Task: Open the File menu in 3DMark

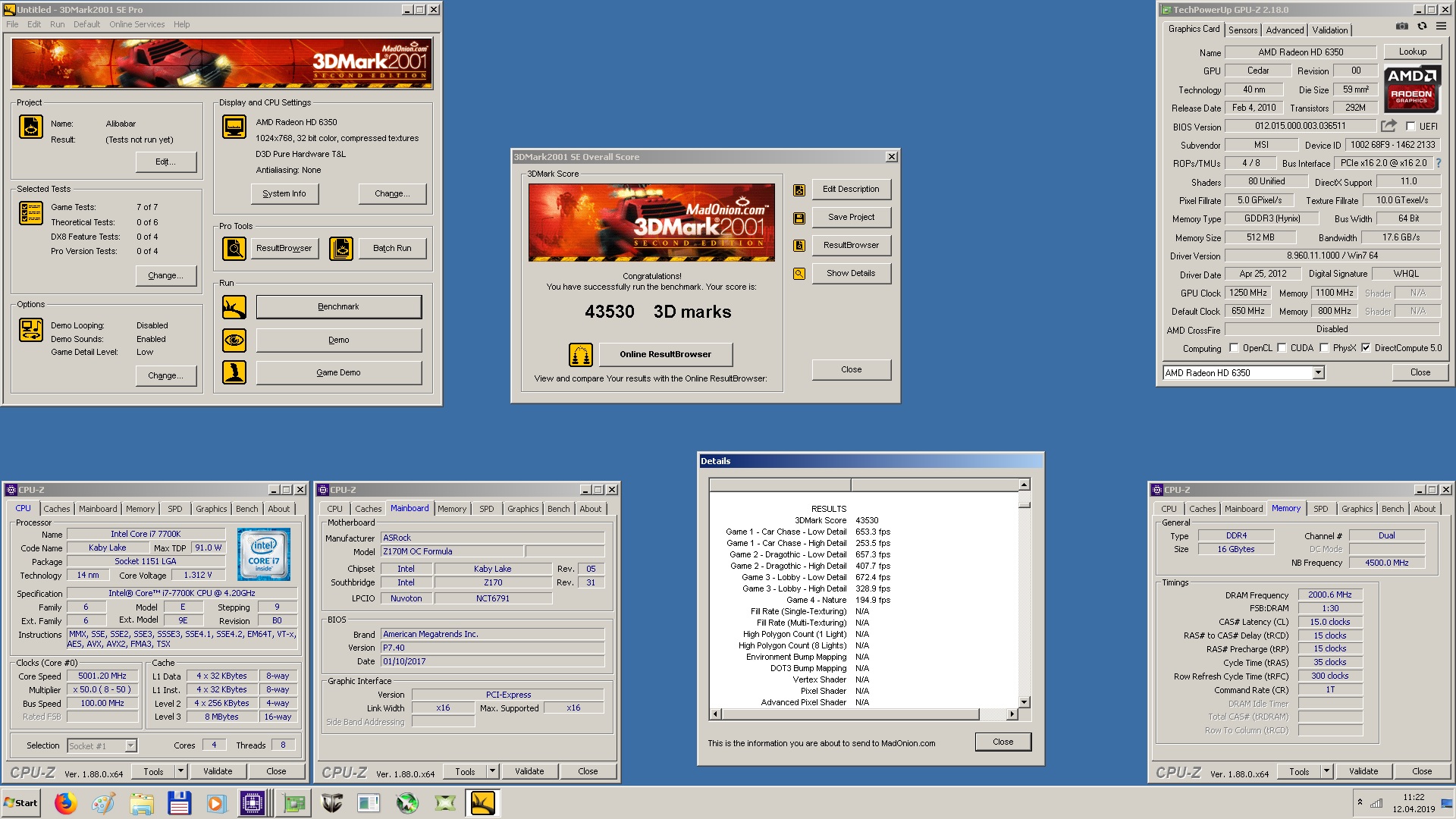Action: tap(12, 24)
